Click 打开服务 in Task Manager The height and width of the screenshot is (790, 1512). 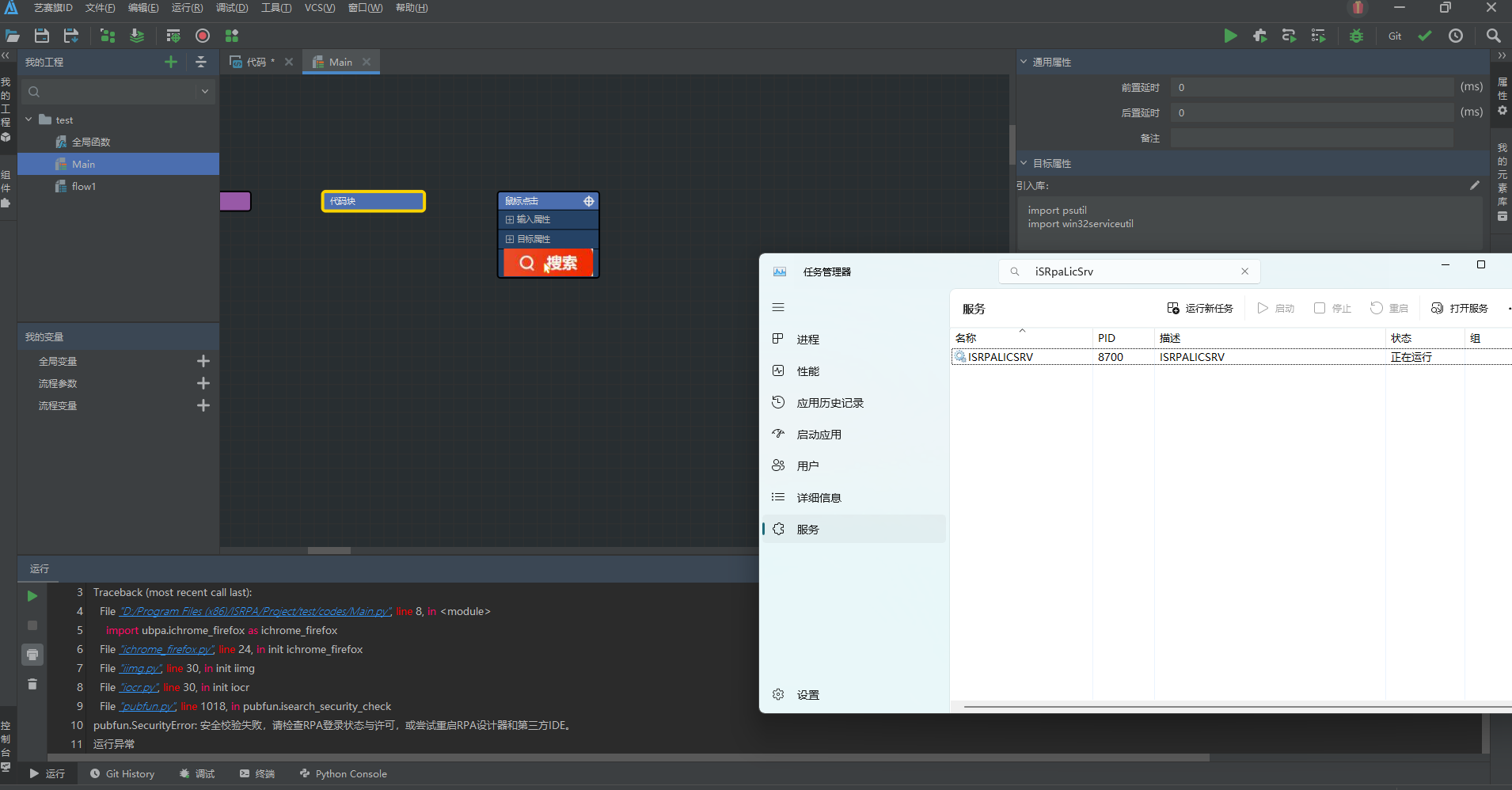click(1460, 308)
